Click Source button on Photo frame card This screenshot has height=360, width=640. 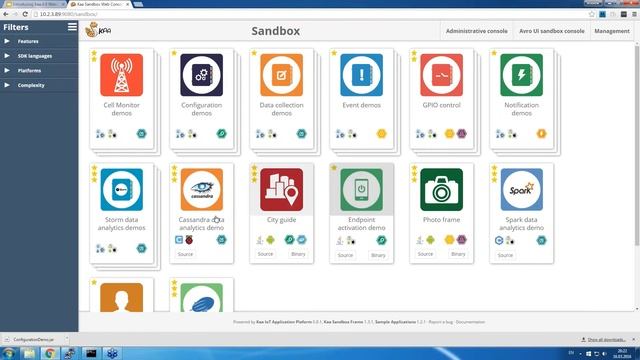tap(425, 254)
